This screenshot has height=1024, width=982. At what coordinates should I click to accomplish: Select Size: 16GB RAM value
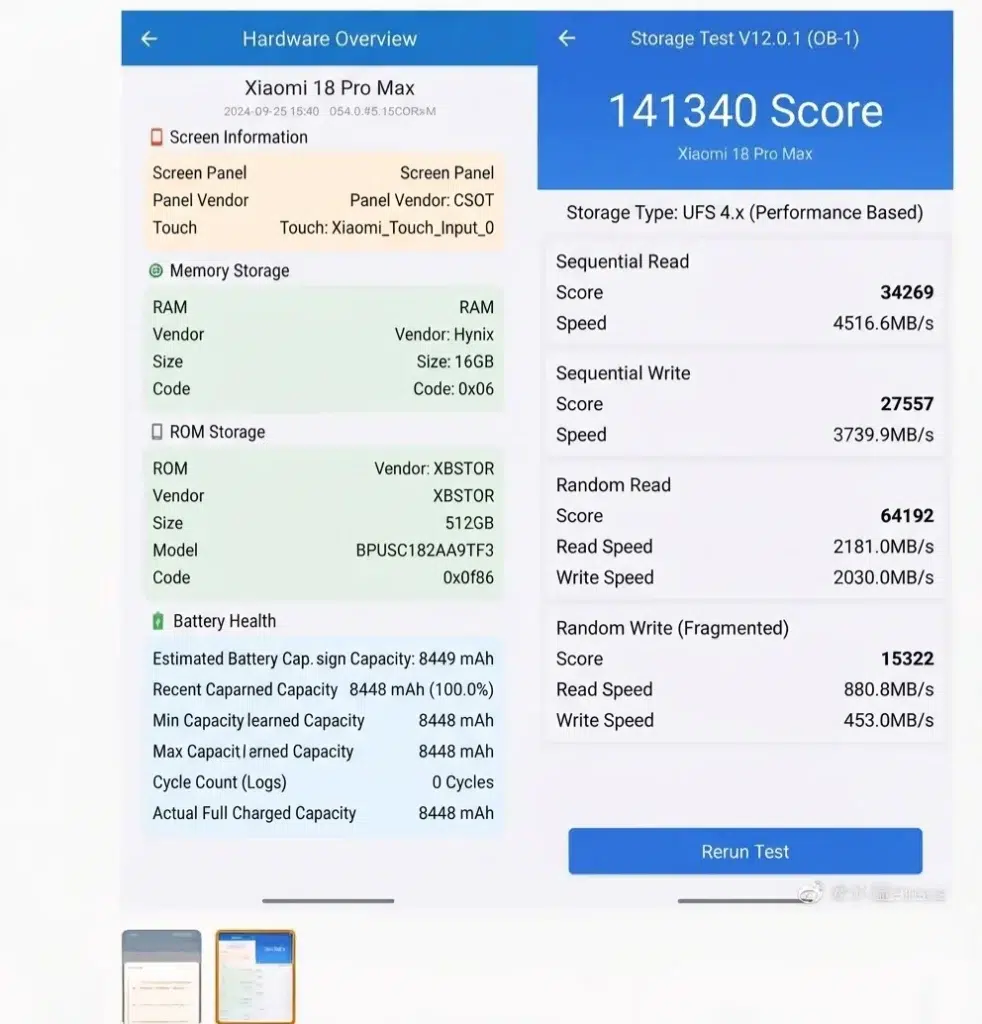455,362
